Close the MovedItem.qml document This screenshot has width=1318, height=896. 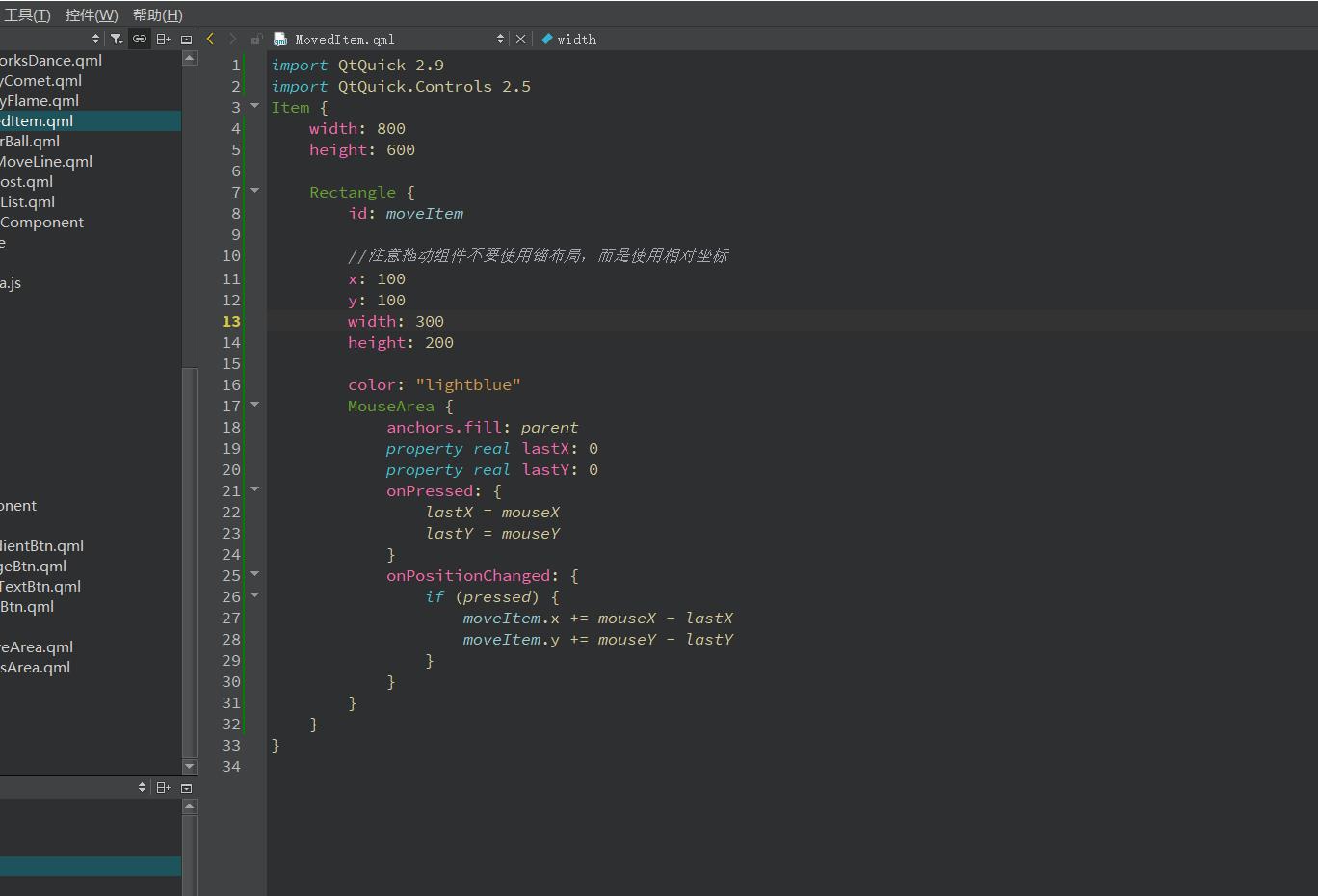tap(520, 39)
